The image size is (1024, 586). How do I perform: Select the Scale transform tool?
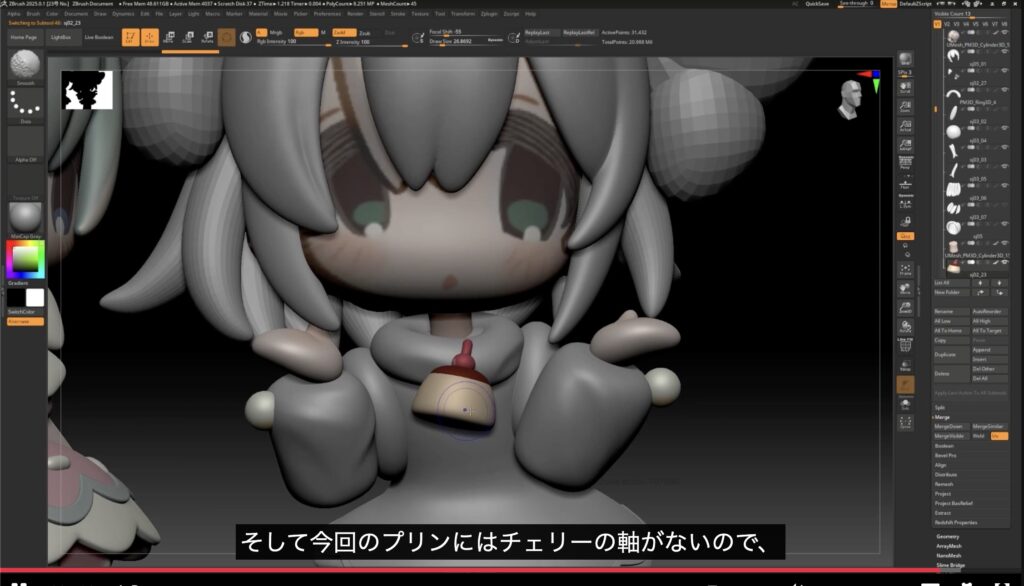point(188,37)
